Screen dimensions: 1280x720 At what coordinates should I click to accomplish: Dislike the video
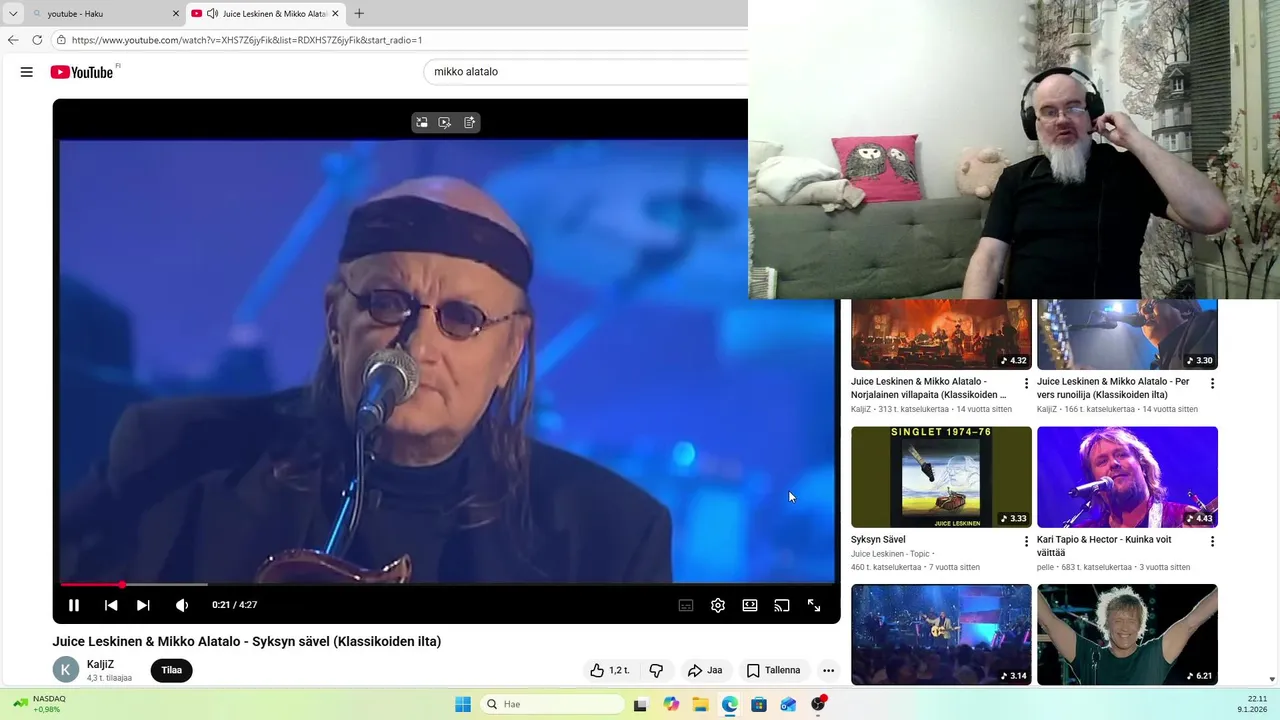pos(656,670)
